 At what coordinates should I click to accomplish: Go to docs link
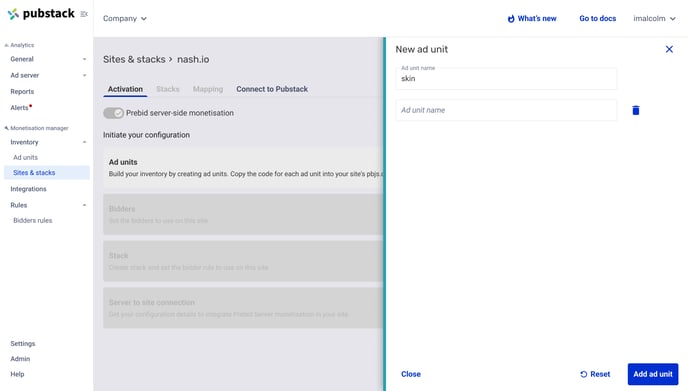click(x=598, y=18)
